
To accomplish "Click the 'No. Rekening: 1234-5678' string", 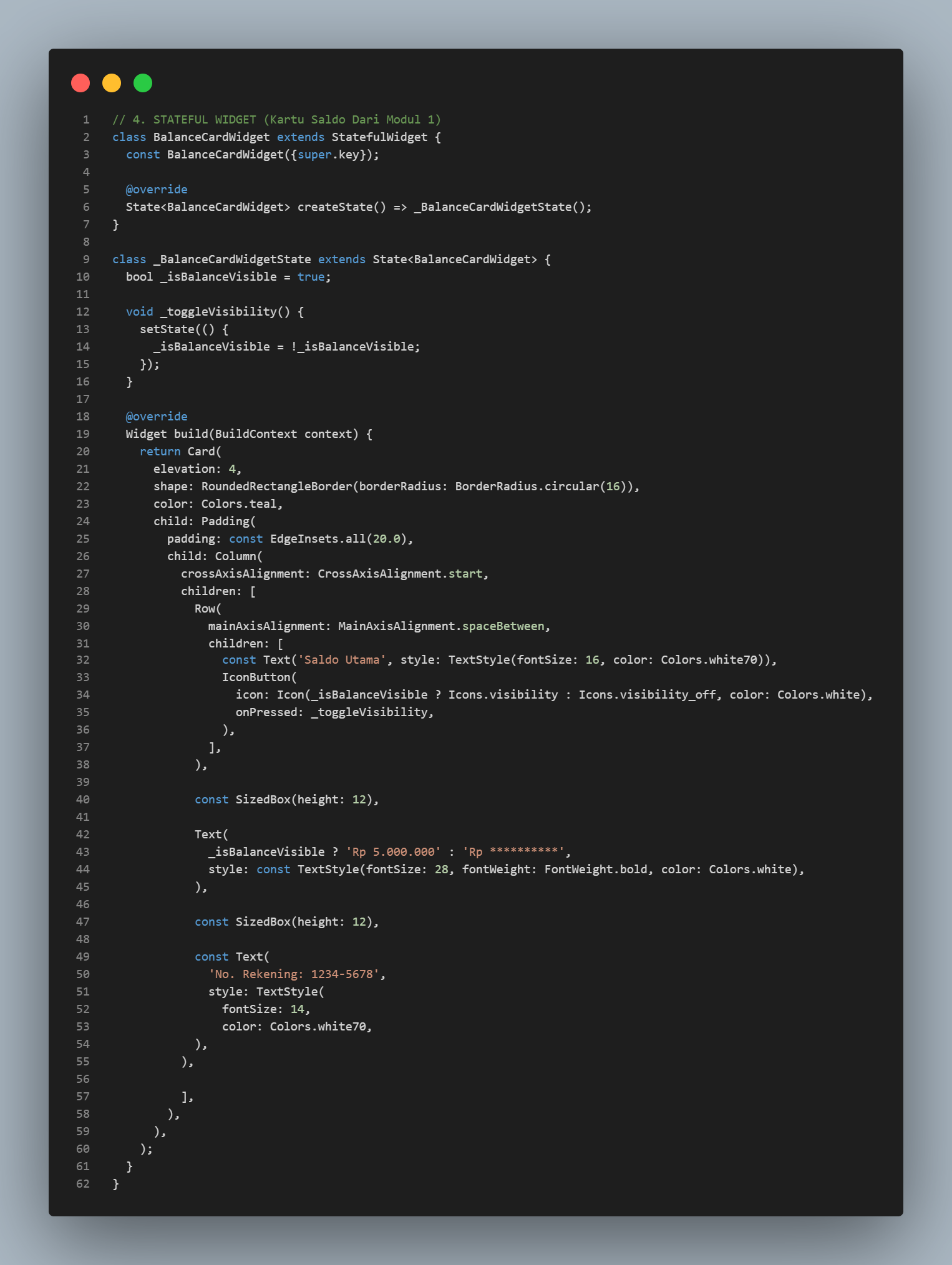I will 294,974.
